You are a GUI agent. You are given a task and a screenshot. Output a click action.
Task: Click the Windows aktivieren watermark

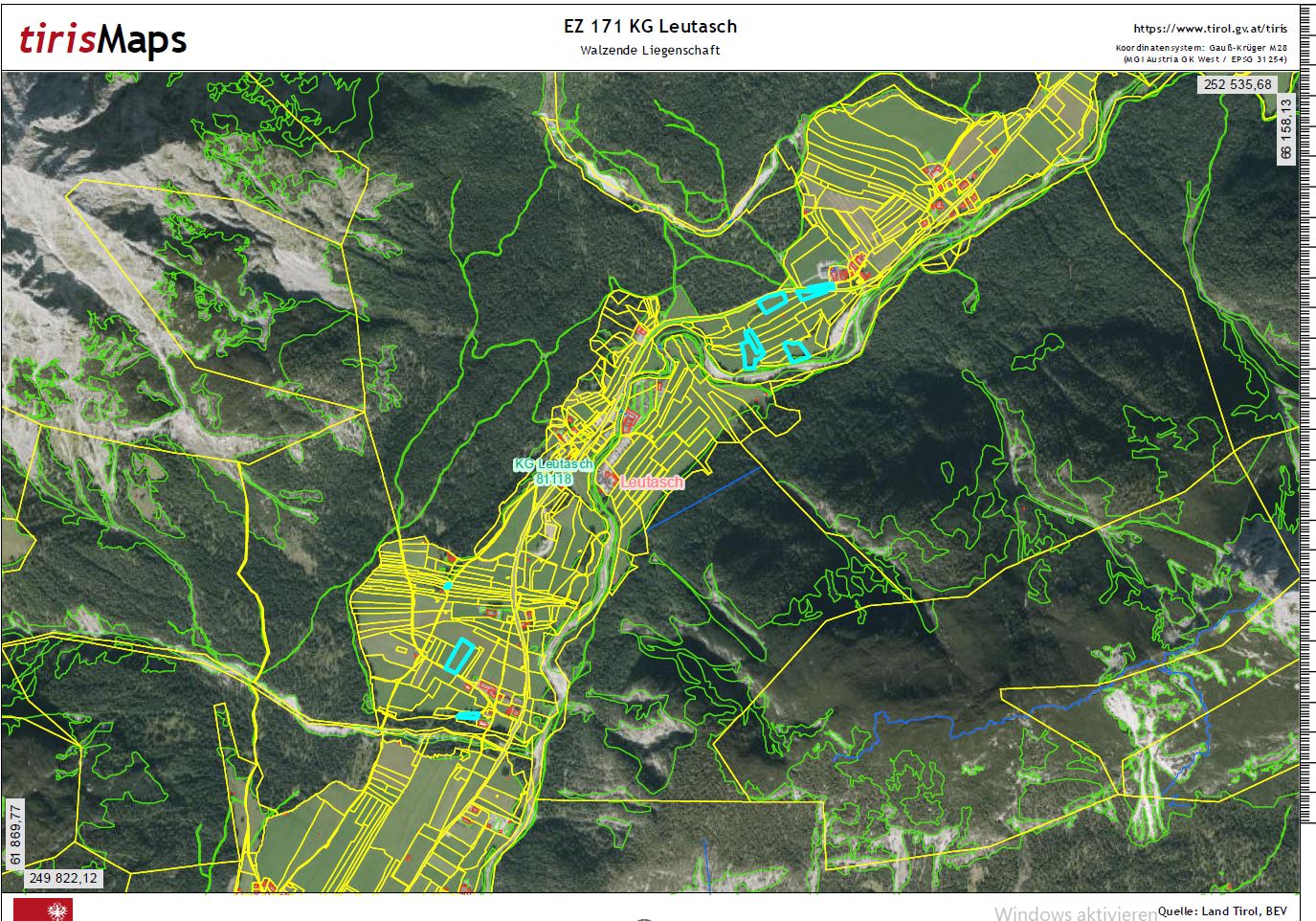[1074, 913]
